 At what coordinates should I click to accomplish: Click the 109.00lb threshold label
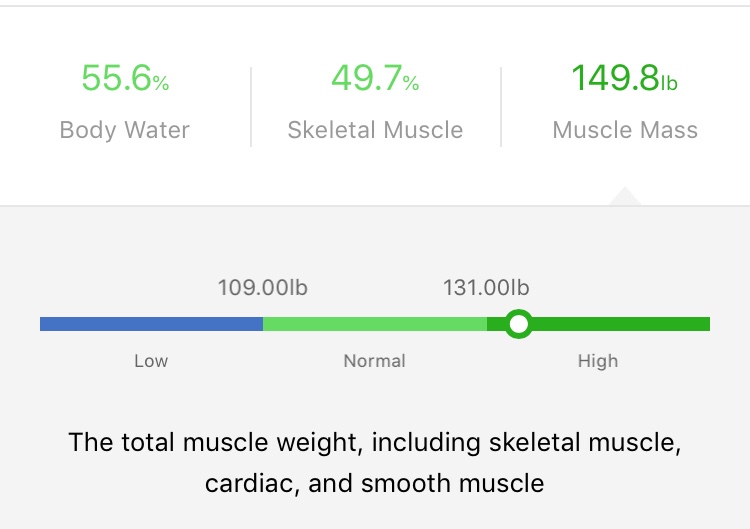tap(263, 288)
